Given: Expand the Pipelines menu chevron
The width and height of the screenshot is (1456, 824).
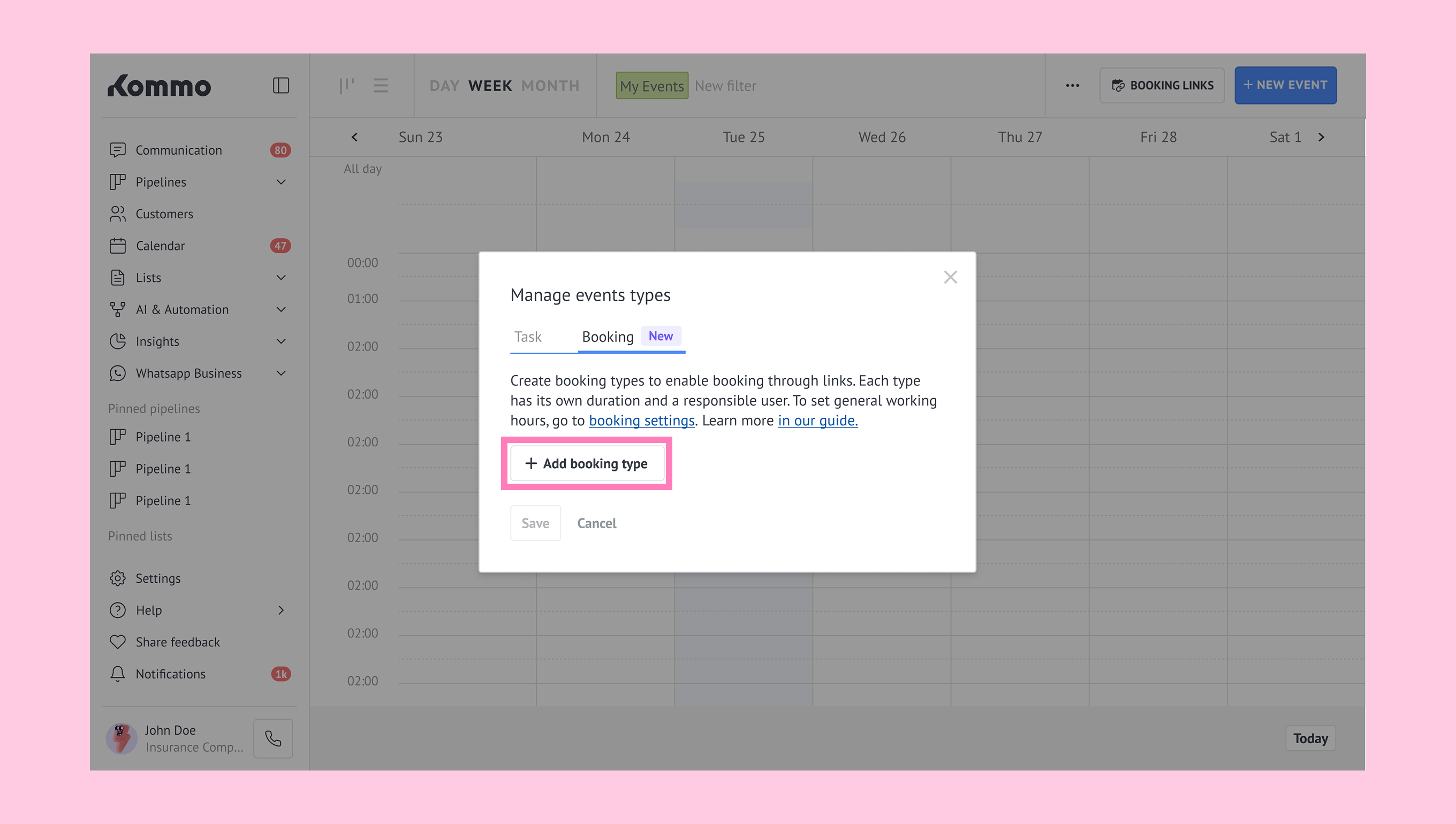Looking at the screenshot, I should click(x=281, y=182).
